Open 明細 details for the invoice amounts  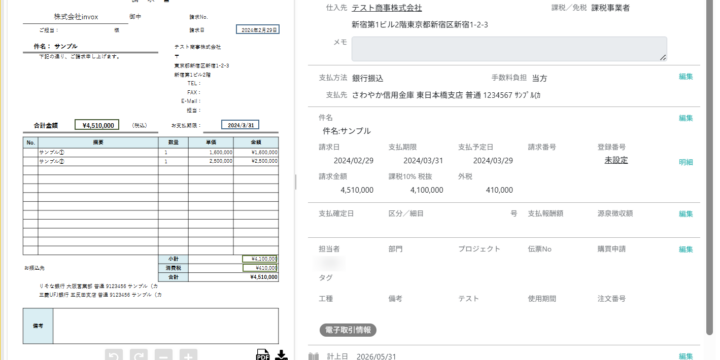[686, 162]
